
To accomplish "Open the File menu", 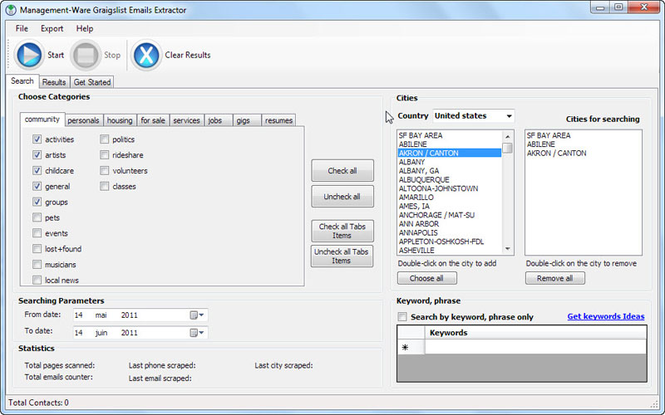I will point(22,28).
